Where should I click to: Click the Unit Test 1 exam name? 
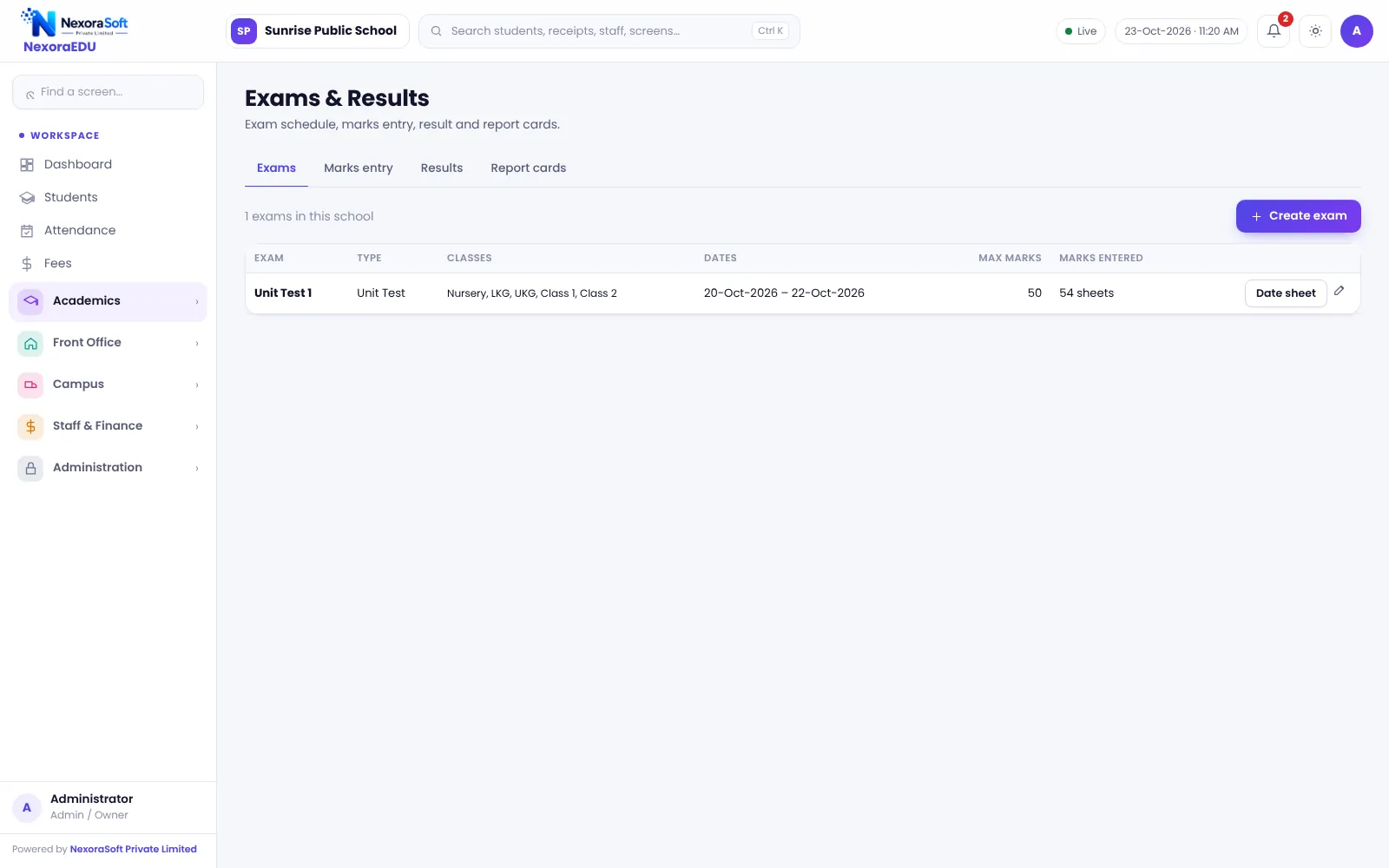283,293
